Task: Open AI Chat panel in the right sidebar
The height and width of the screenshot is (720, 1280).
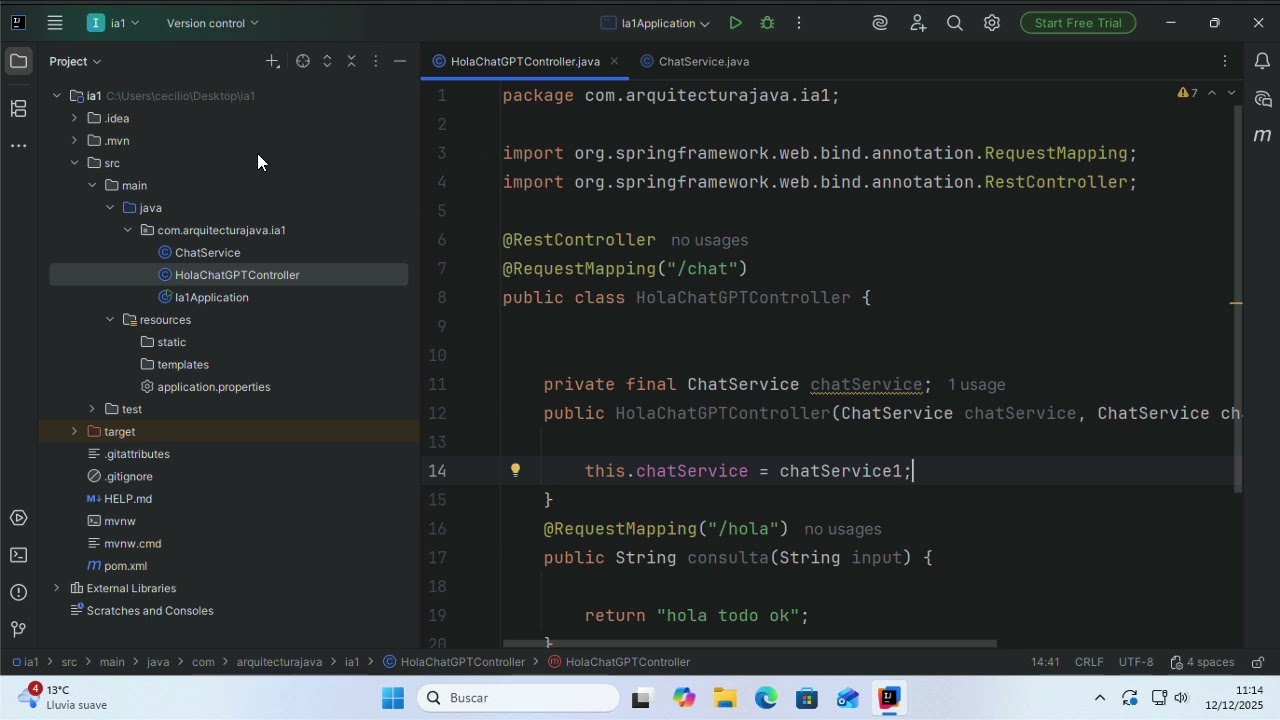Action: [1262, 99]
